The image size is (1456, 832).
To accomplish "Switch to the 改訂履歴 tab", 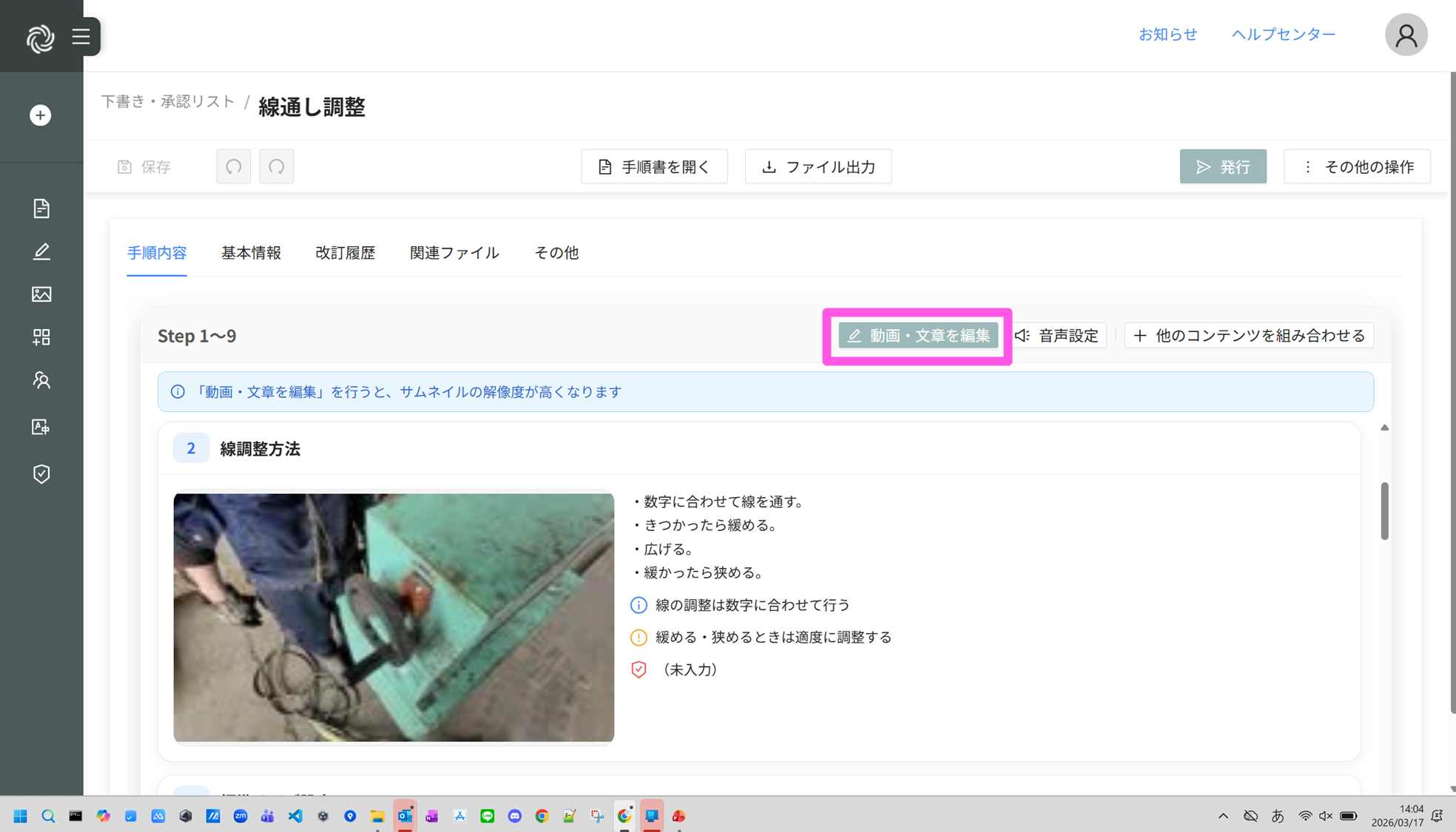I will [x=346, y=253].
